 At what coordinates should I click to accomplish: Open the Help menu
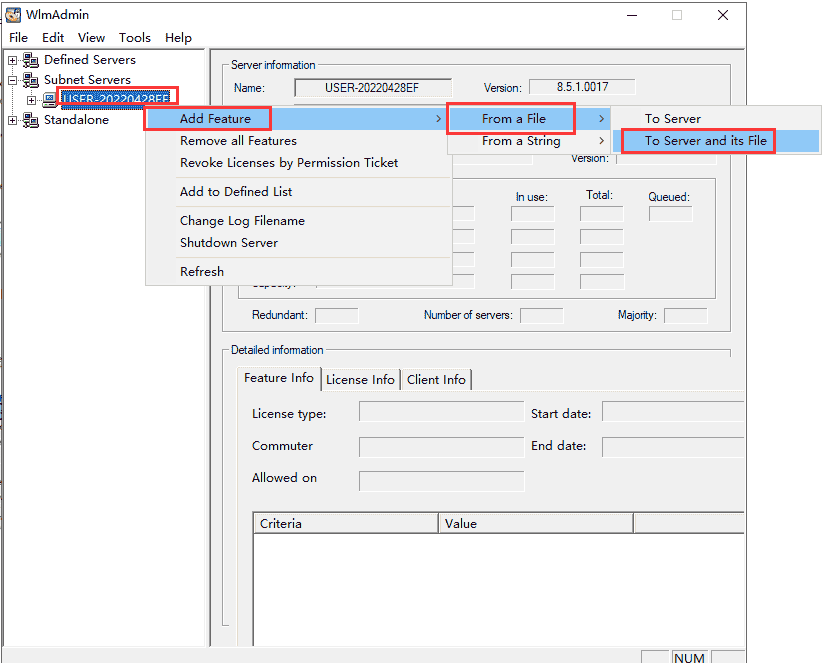coord(178,38)
